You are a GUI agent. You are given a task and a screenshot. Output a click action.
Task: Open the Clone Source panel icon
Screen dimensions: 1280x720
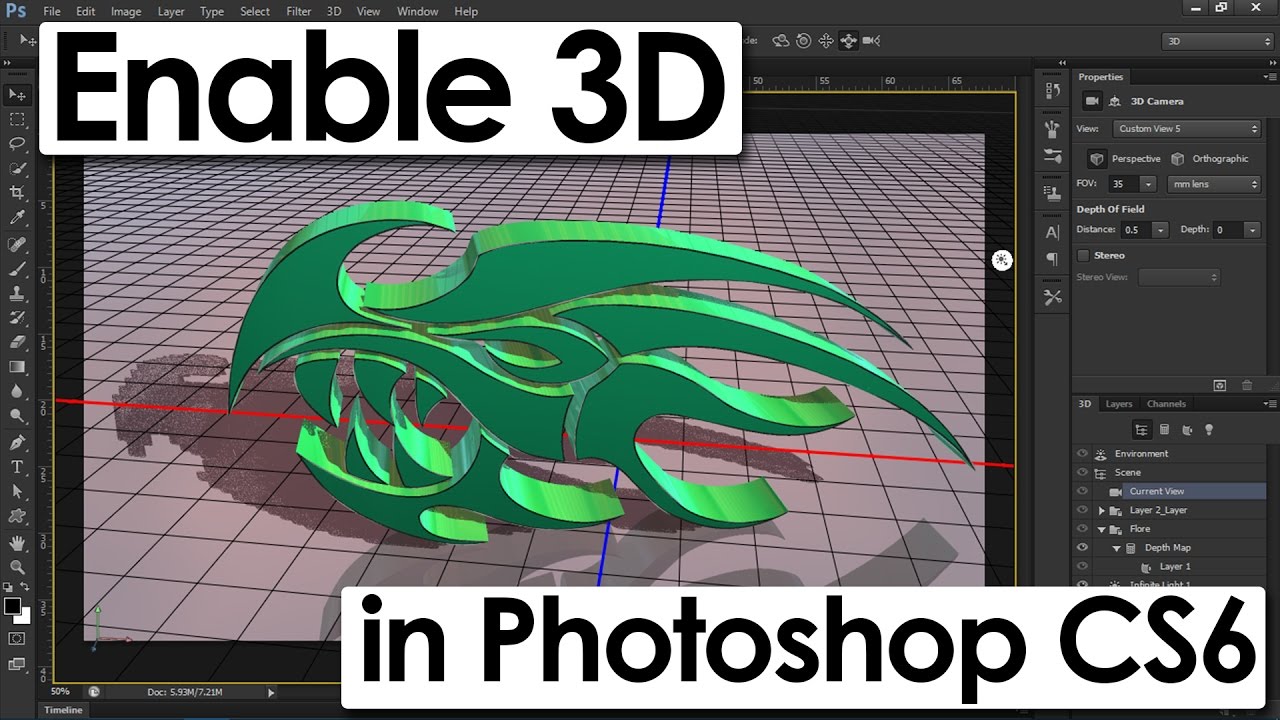tap(1052, 193)
